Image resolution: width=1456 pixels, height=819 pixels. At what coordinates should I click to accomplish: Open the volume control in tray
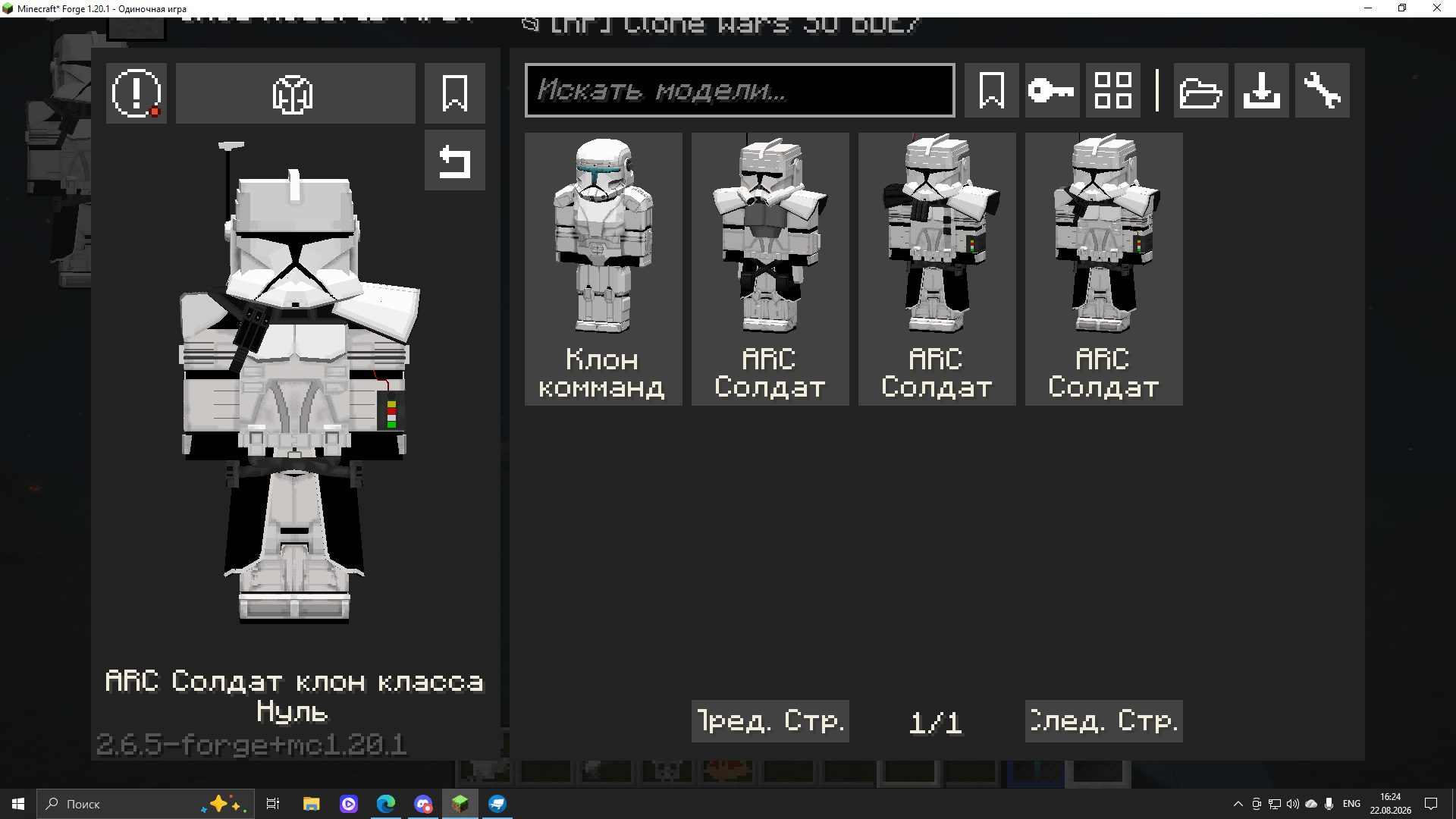tap(1293, 804)
